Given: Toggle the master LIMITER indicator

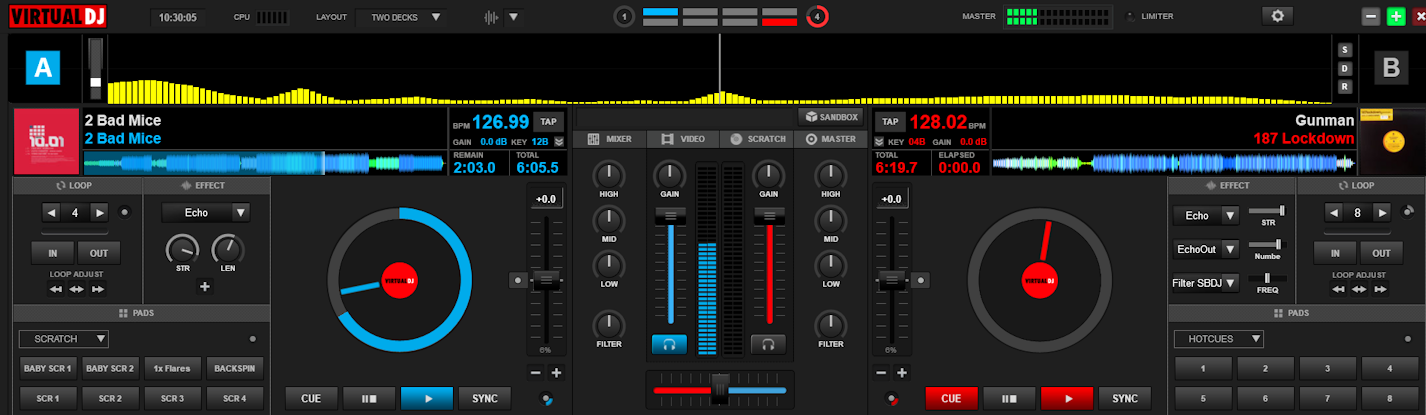Looking at the screenshot, I should 1132,16.
